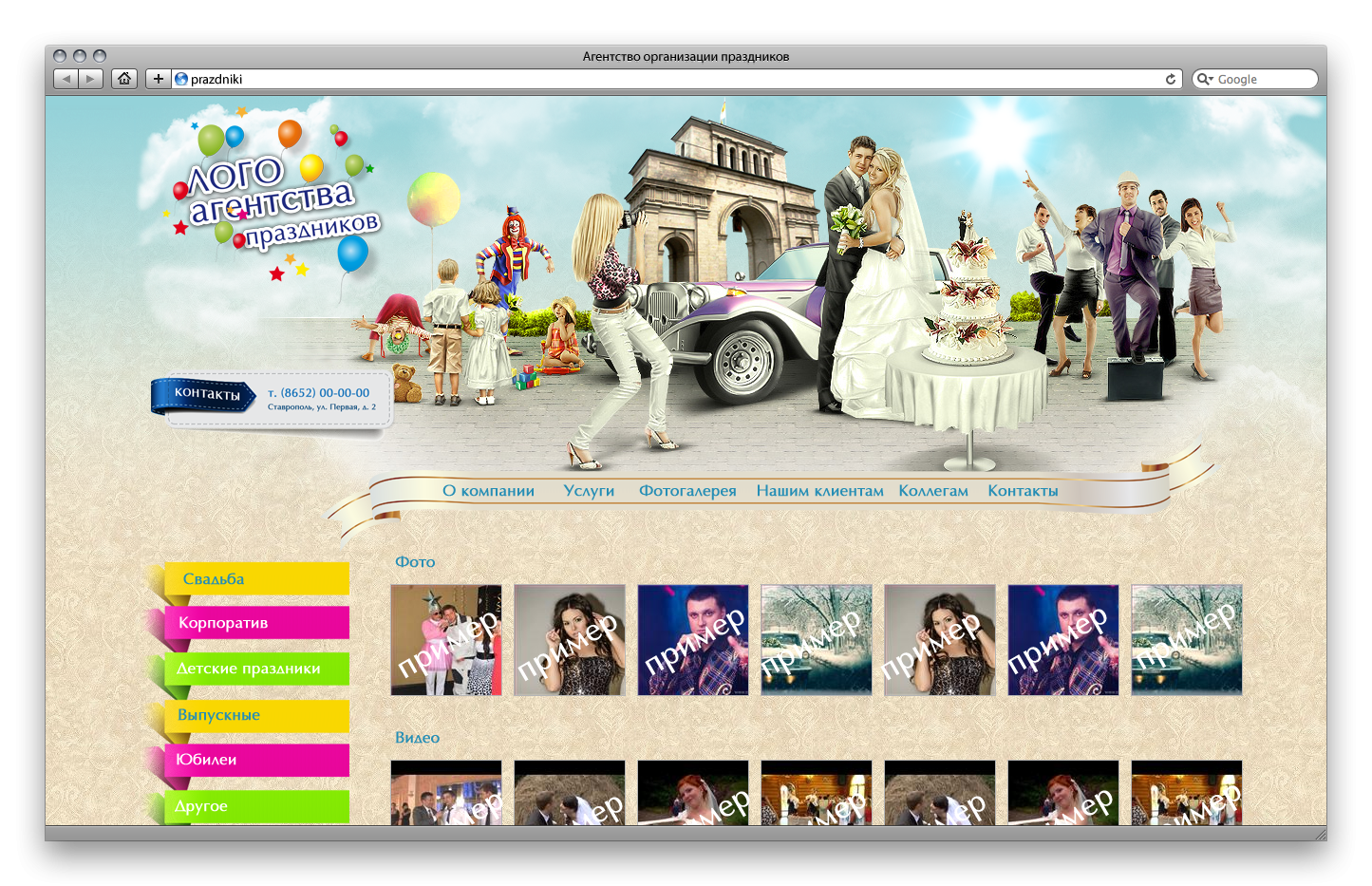
Task: Go forward with the browser forward arrow
Action: pyautogui.click(x=90, y=79)
